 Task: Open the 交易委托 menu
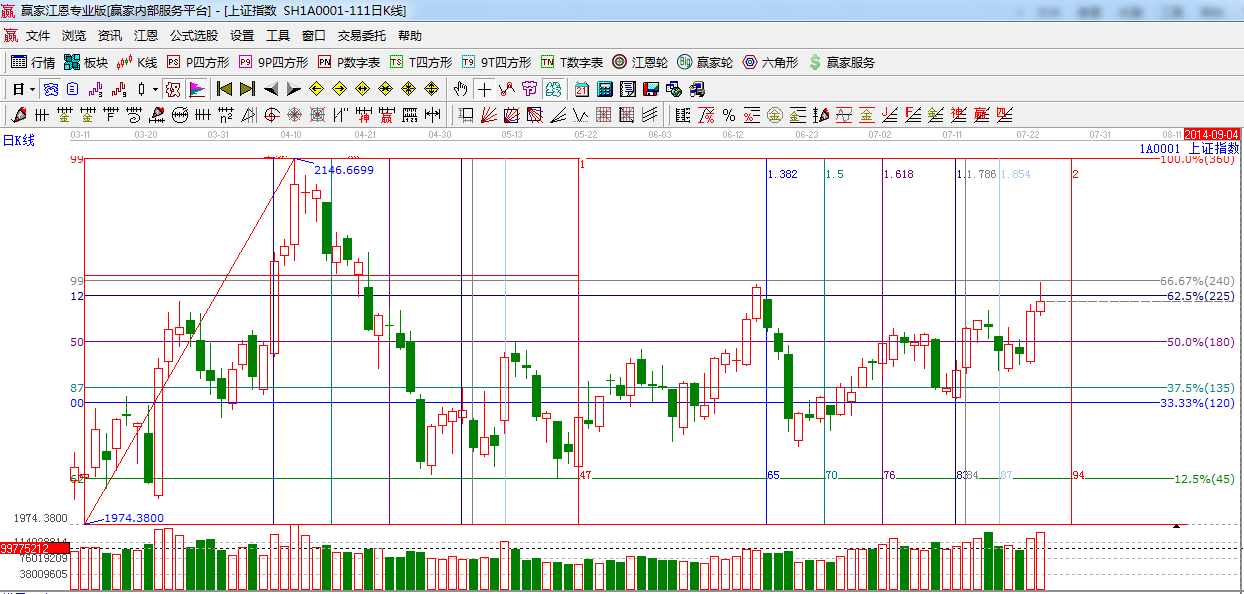point(361,35)
